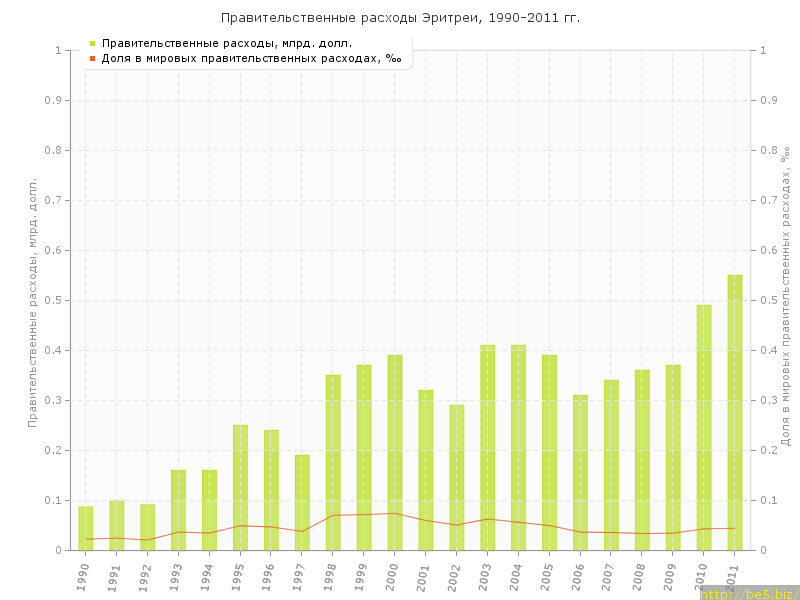Toggle the 'Правительственные расходы, млрд. долл.' legend series
The width and height of the screenshot is (800, 600).
(227, 43)
